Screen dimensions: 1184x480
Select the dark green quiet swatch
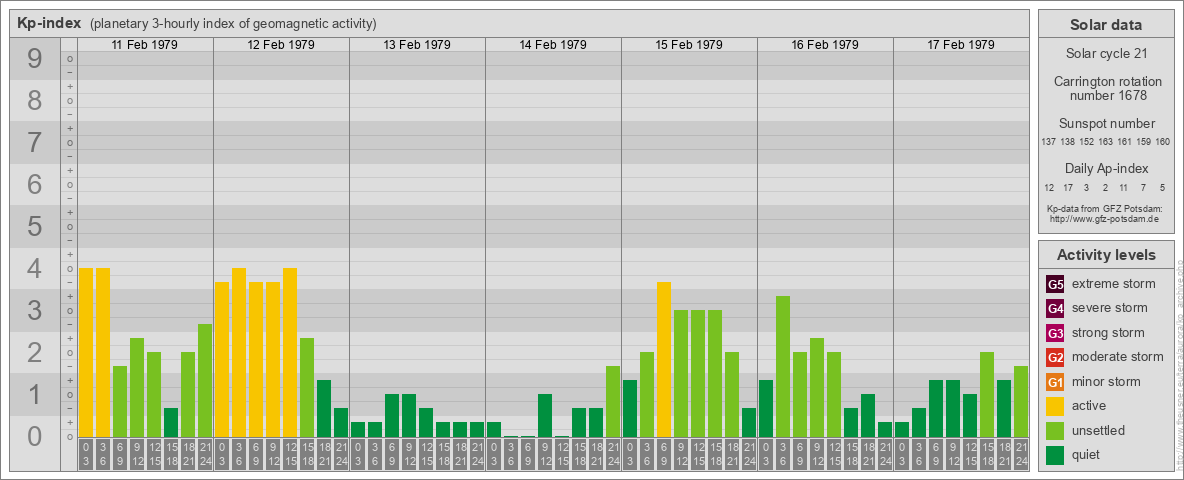(1055, 454)
